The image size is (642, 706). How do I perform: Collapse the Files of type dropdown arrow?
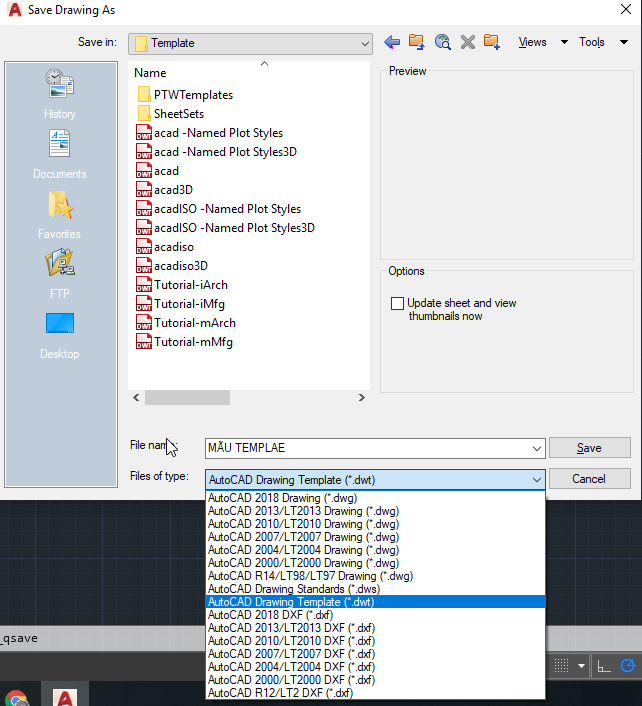pyautogui.click(x=537, y=480)
